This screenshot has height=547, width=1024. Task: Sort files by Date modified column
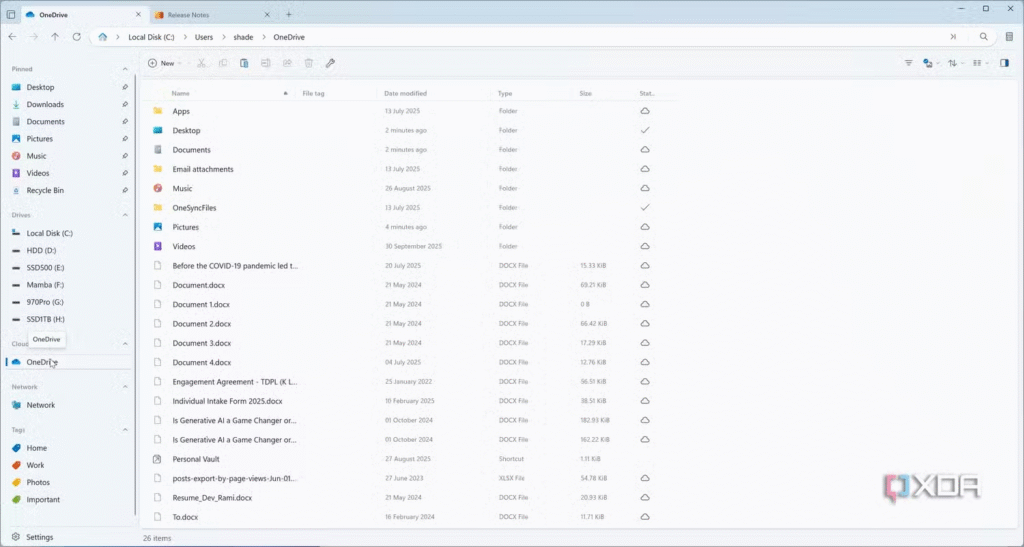(x=405, y=93)
